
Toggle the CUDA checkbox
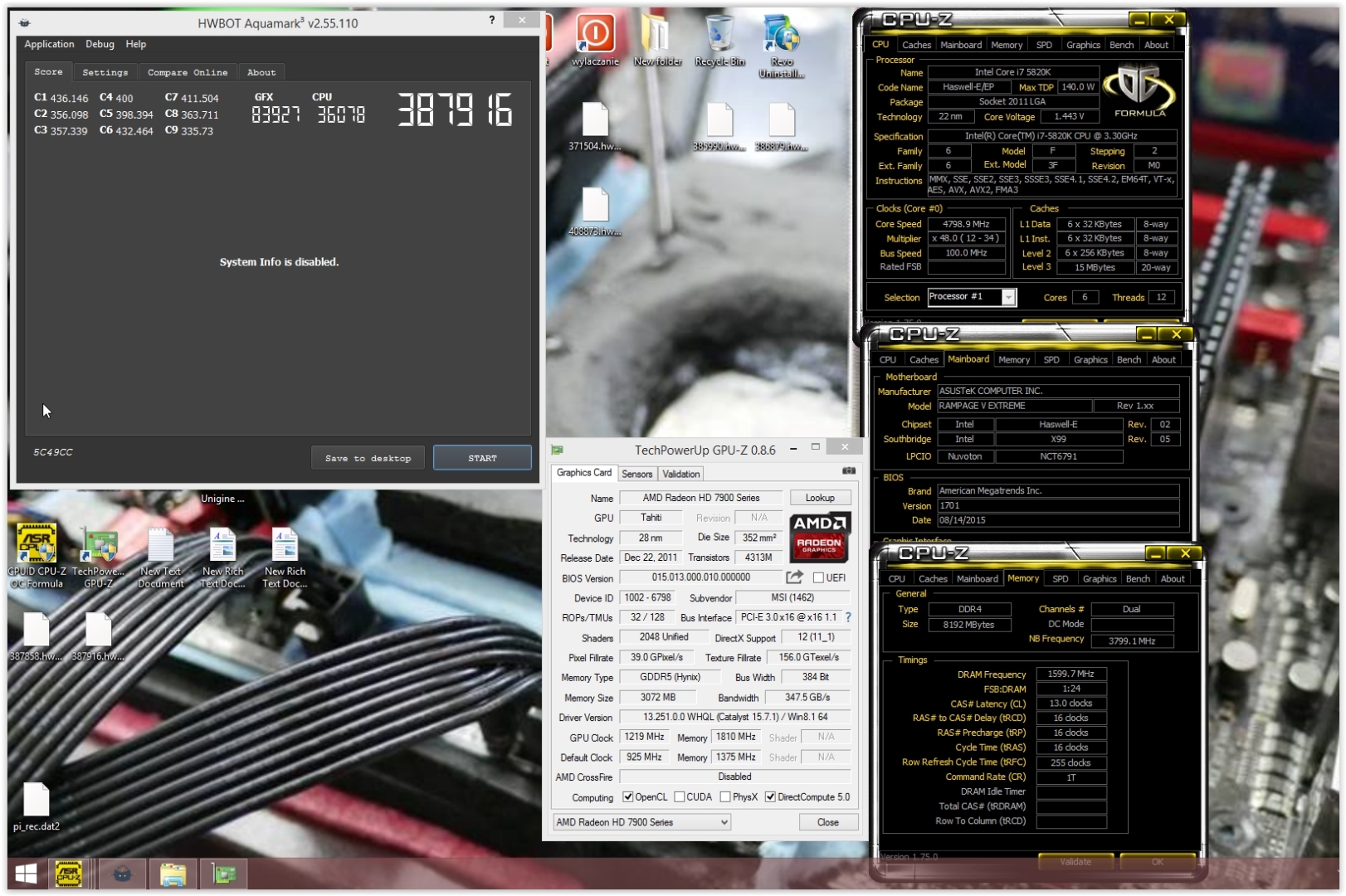pyautogui.click(x=680, y=796)
